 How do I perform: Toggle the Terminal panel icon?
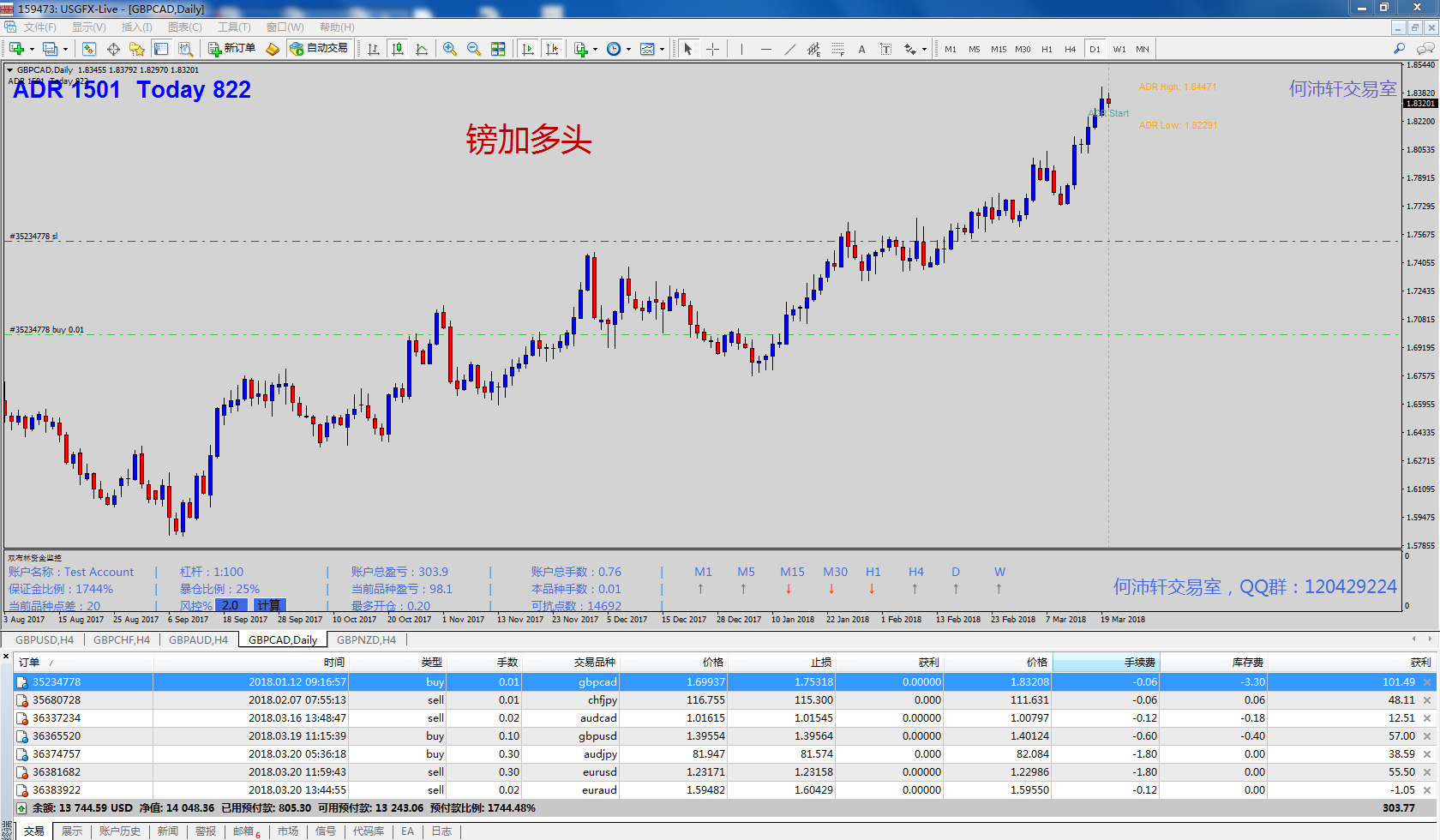[161, 49]
